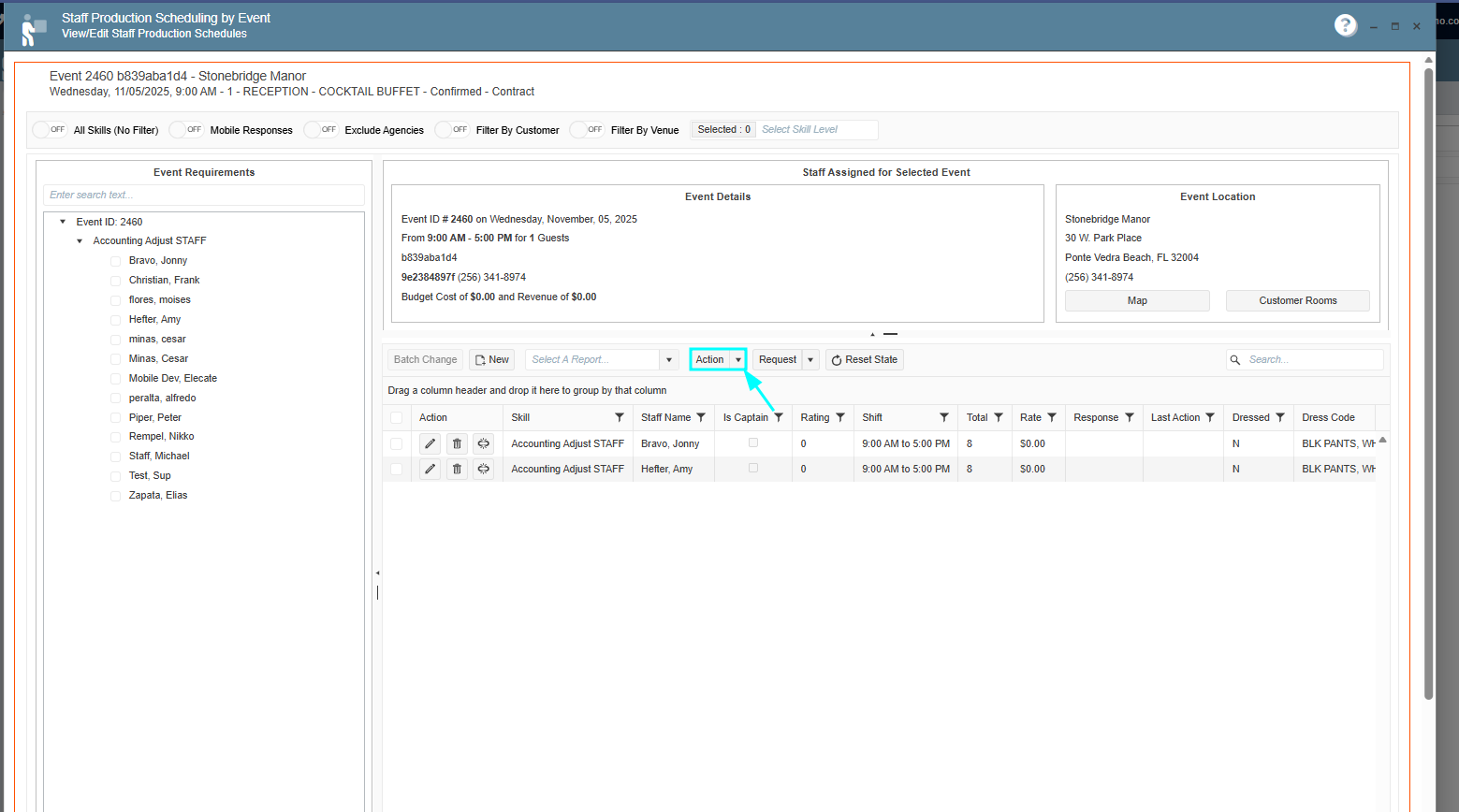1459x812 pixels.
Task: Collapse the Accounting Adjust STAFF tree node
Action: [x=80, y=240]
